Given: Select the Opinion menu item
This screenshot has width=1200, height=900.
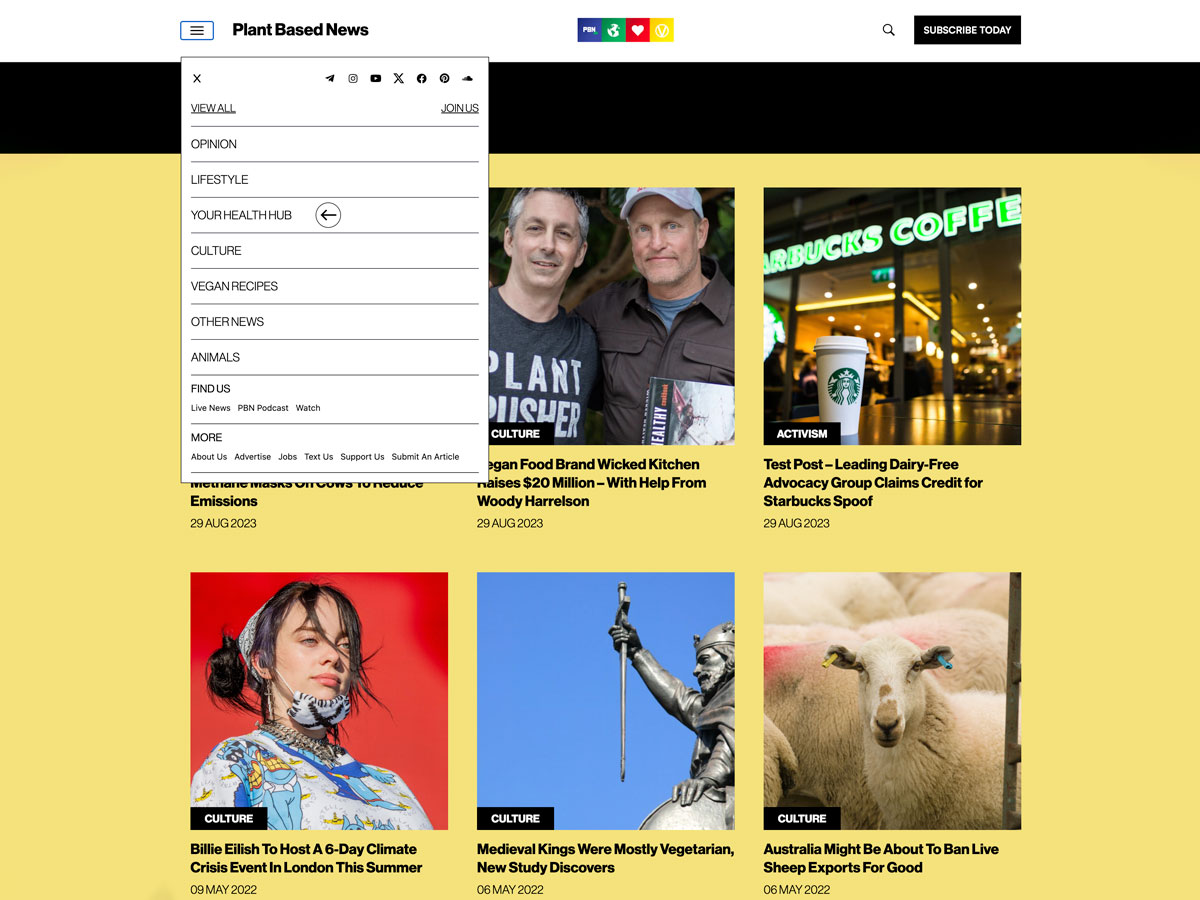Looking at the screenshot, I should [x=335, y=144].
